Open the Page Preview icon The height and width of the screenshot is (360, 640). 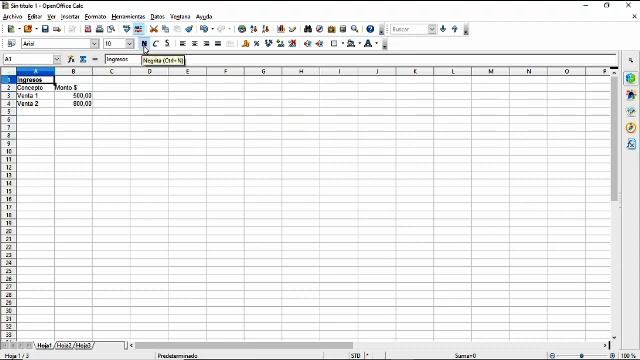pyautogui.click(x=111, y=29)
